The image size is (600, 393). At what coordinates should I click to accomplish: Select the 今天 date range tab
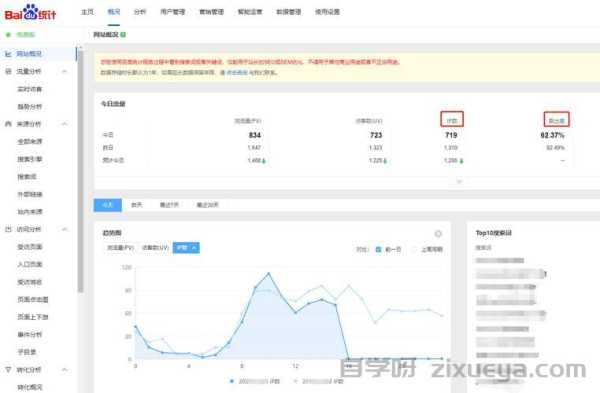click(108, 205)
